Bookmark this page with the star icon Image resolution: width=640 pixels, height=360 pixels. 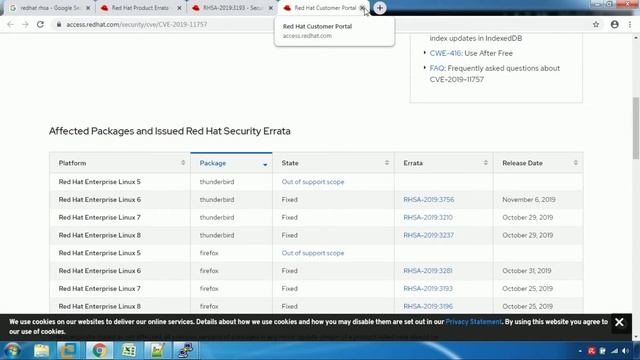click(x=596, y=24)
